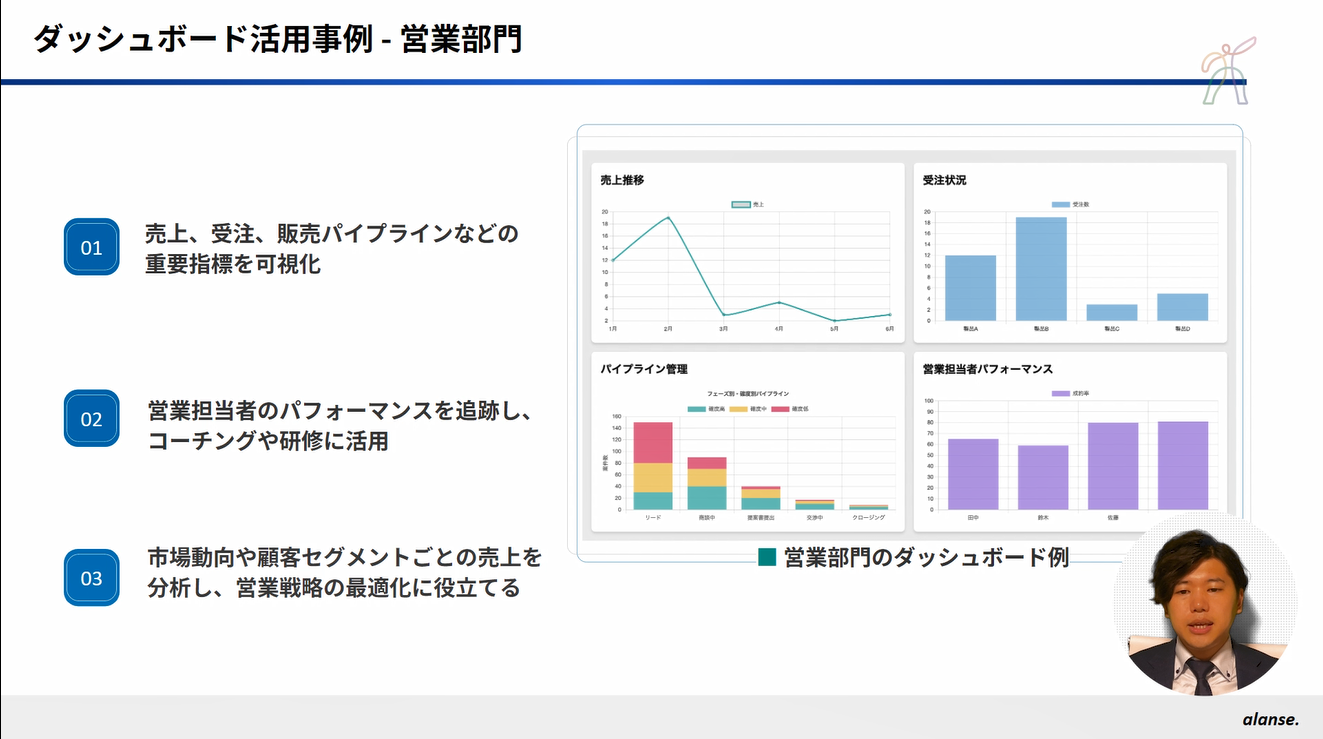This screenshot has height=739, width=1323.
Task: Toggle the 確度低 legend swatch
Action: click(x=781, y=409)
